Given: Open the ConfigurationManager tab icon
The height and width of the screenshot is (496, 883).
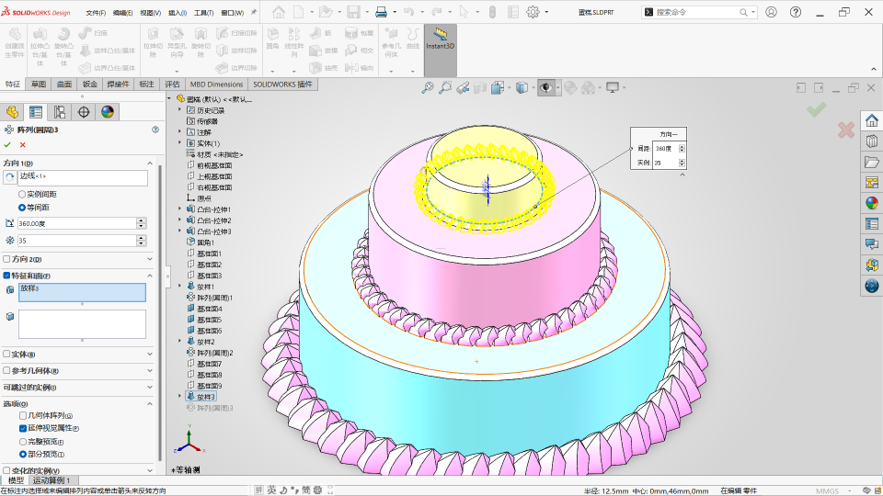Looking at the screenshot, I should 60,112.
